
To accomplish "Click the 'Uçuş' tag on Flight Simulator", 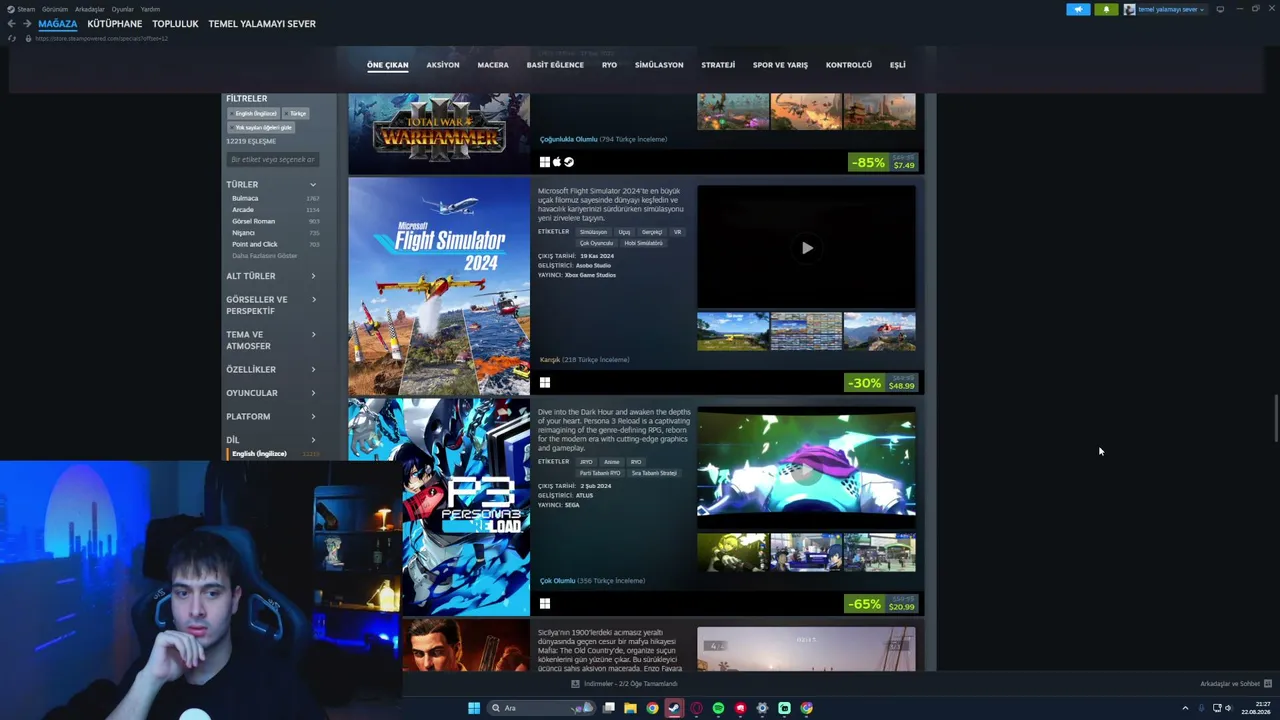I will click(x=624, y=232).
